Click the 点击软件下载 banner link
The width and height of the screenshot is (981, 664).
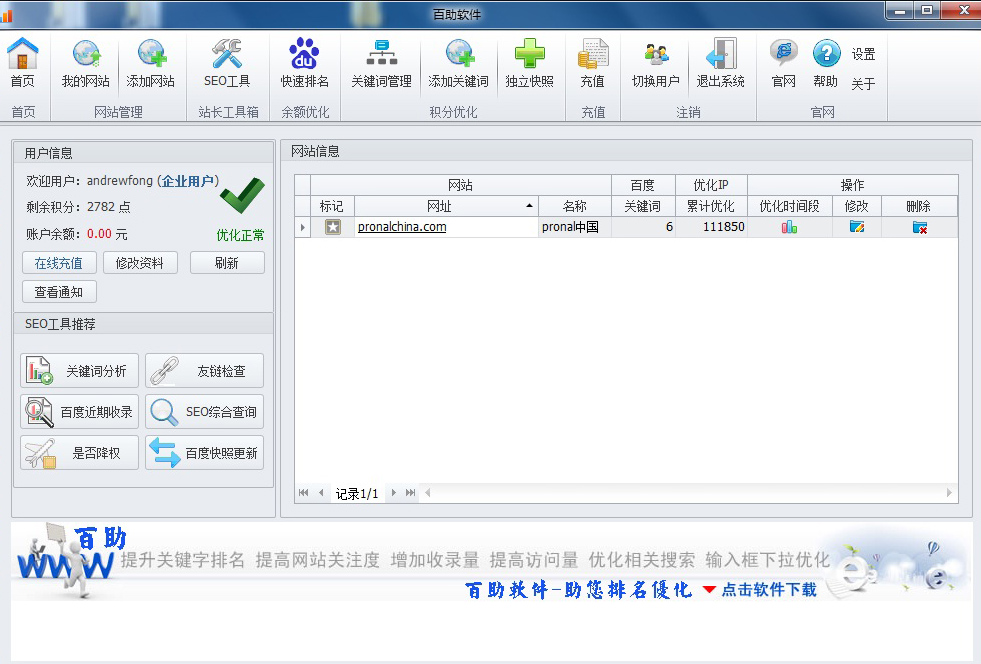pyautogui.click(x=769, y=590)
